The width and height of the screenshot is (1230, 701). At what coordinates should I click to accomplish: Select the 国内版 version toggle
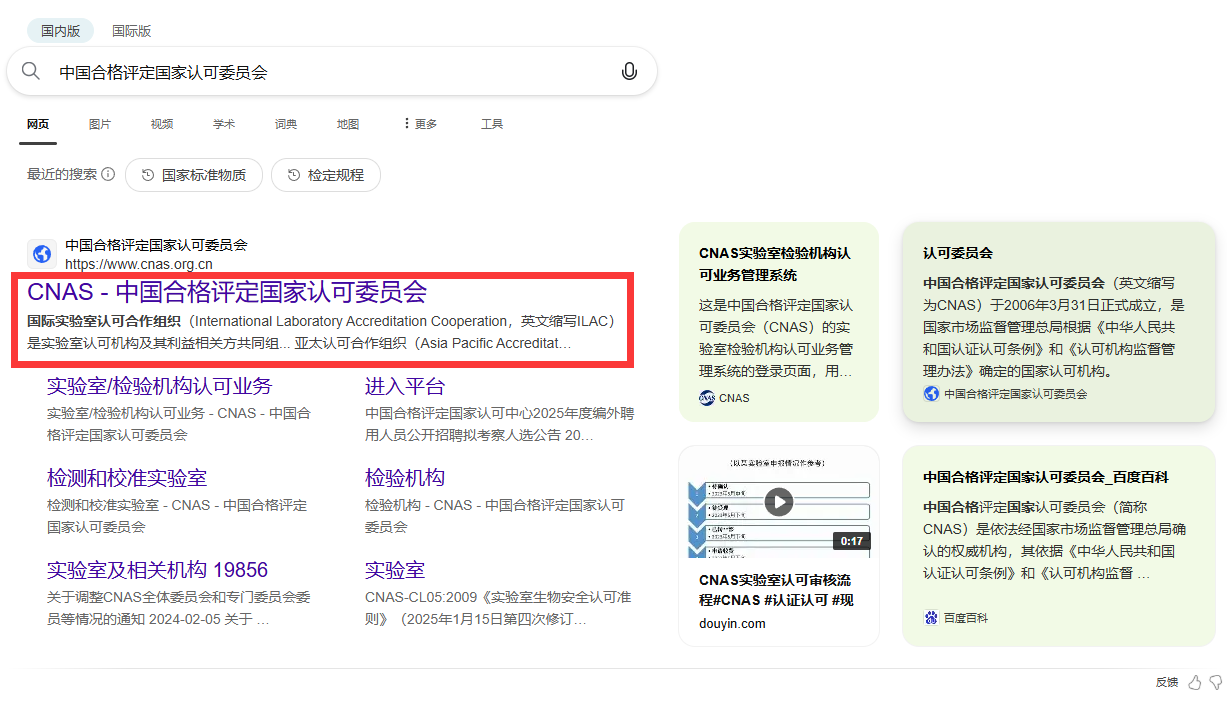[x=60, y=30]
